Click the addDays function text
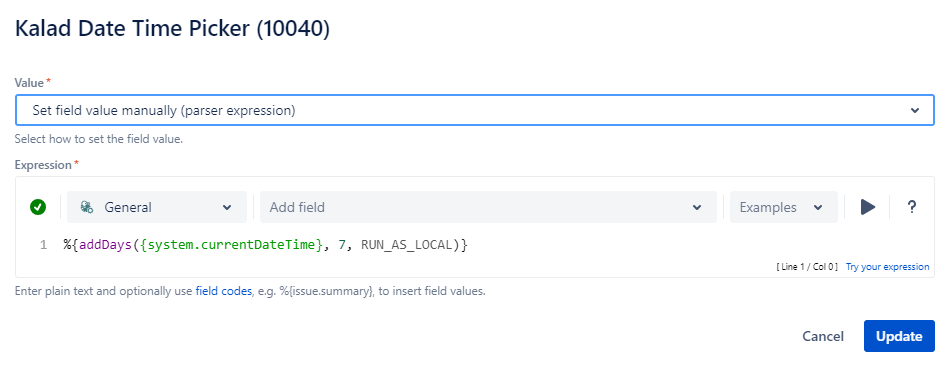Screen dimensions: 951x366 pos(106,245)
